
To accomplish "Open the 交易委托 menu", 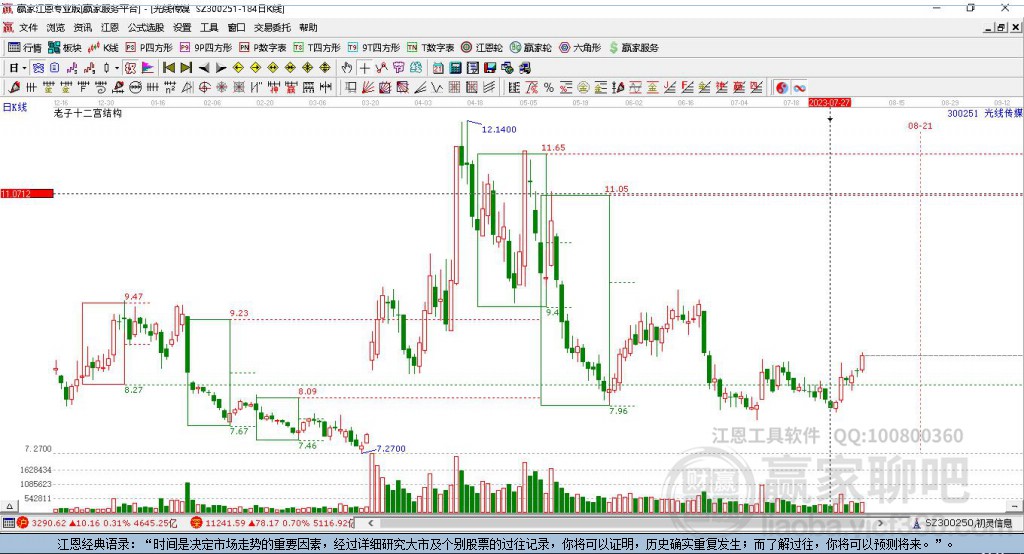I will (x=272, y=27).
